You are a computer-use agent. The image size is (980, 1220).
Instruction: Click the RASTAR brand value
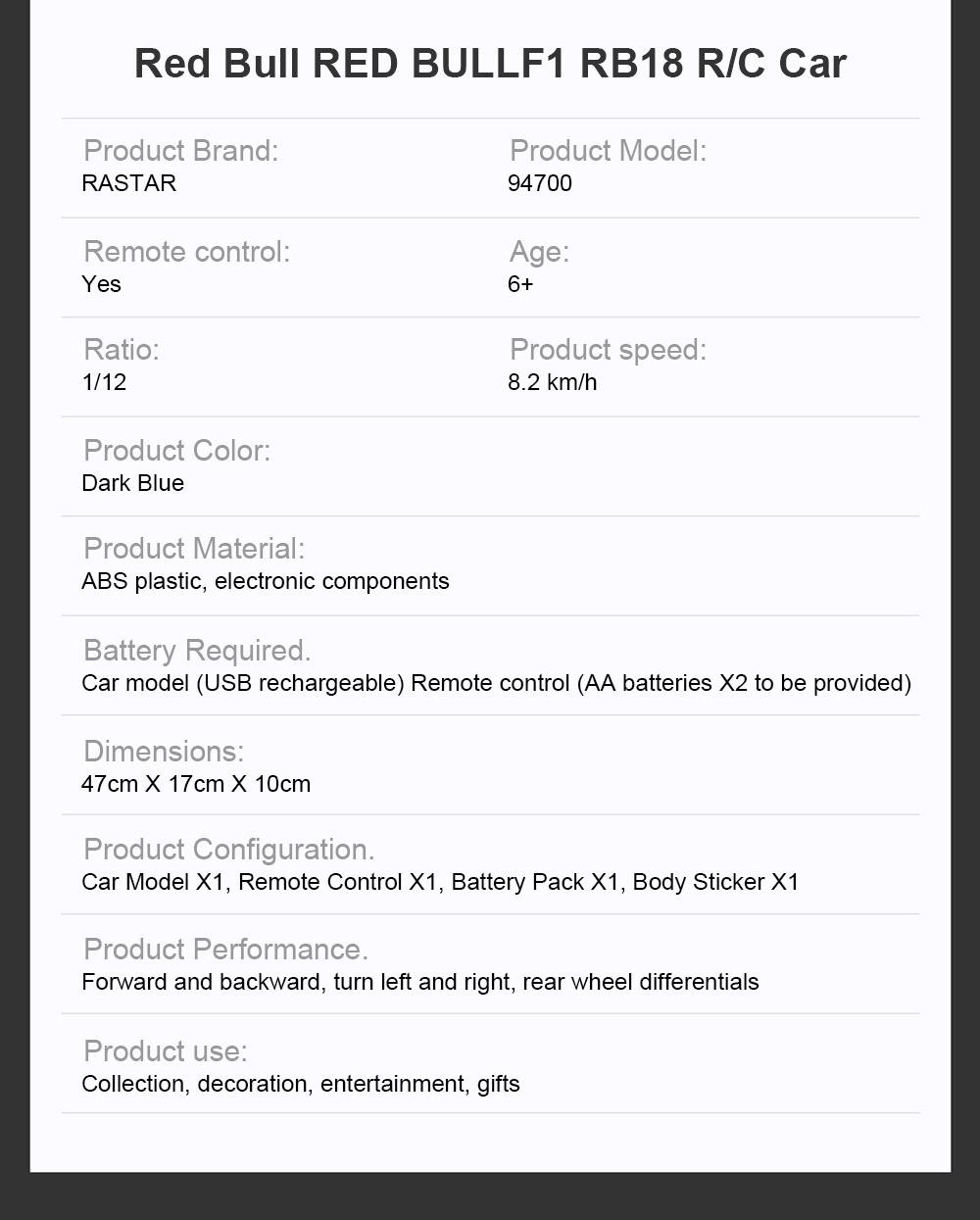pos(129,183)
